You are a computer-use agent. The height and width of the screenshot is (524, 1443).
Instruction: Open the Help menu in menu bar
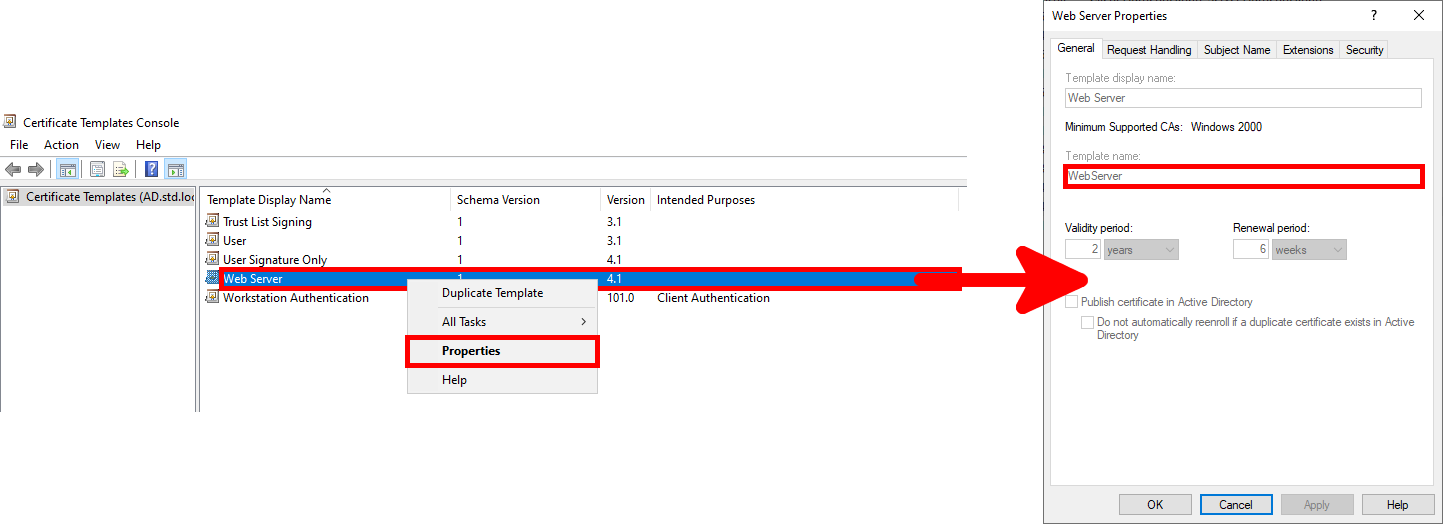(148, 145)
